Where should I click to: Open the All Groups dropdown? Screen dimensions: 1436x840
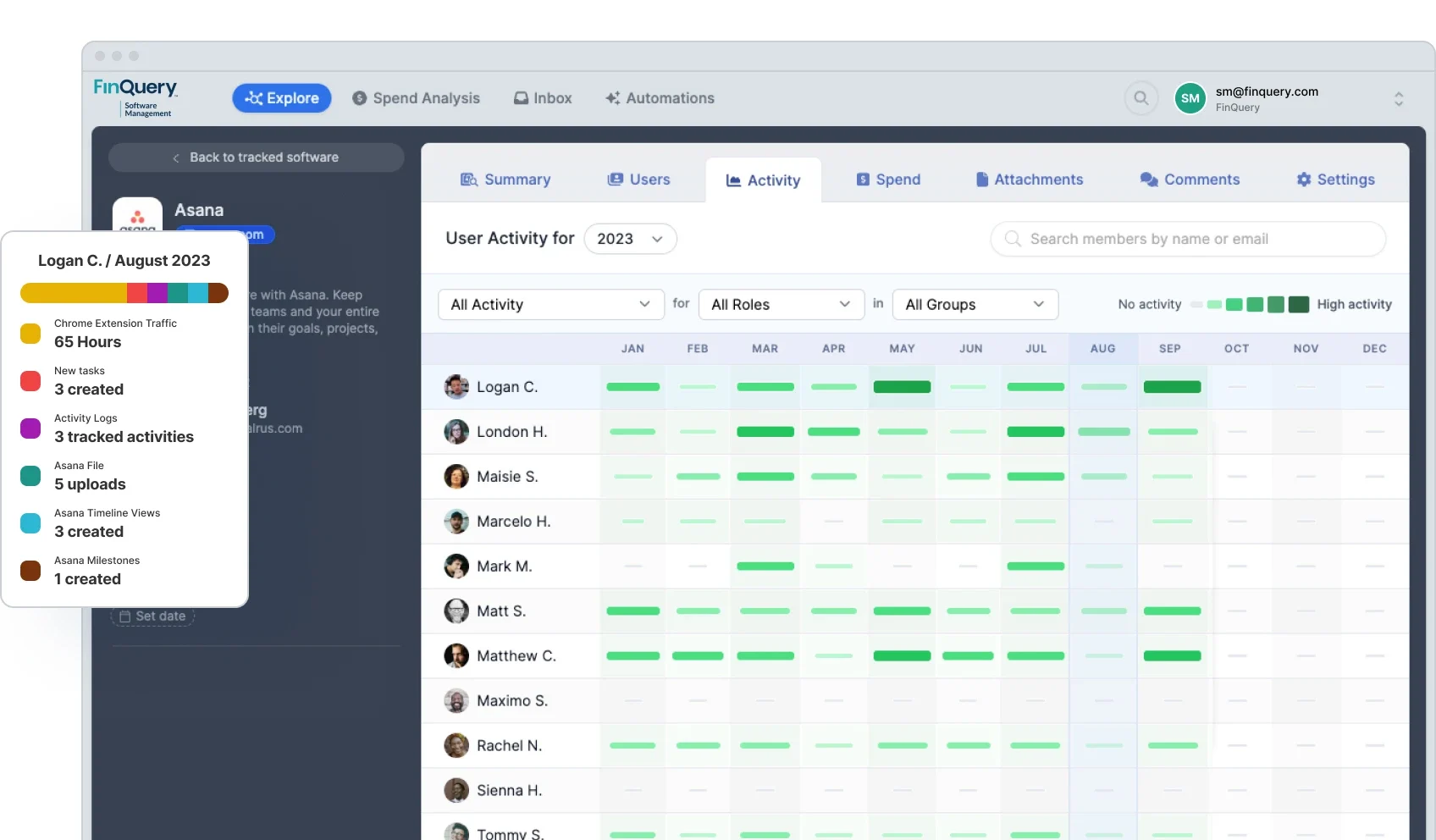coord(975,304)
